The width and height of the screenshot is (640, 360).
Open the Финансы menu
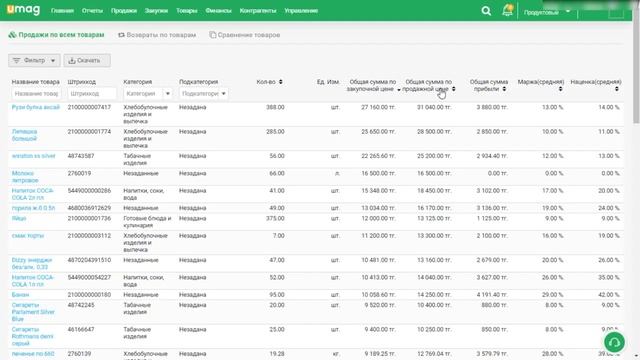point(218,11)
